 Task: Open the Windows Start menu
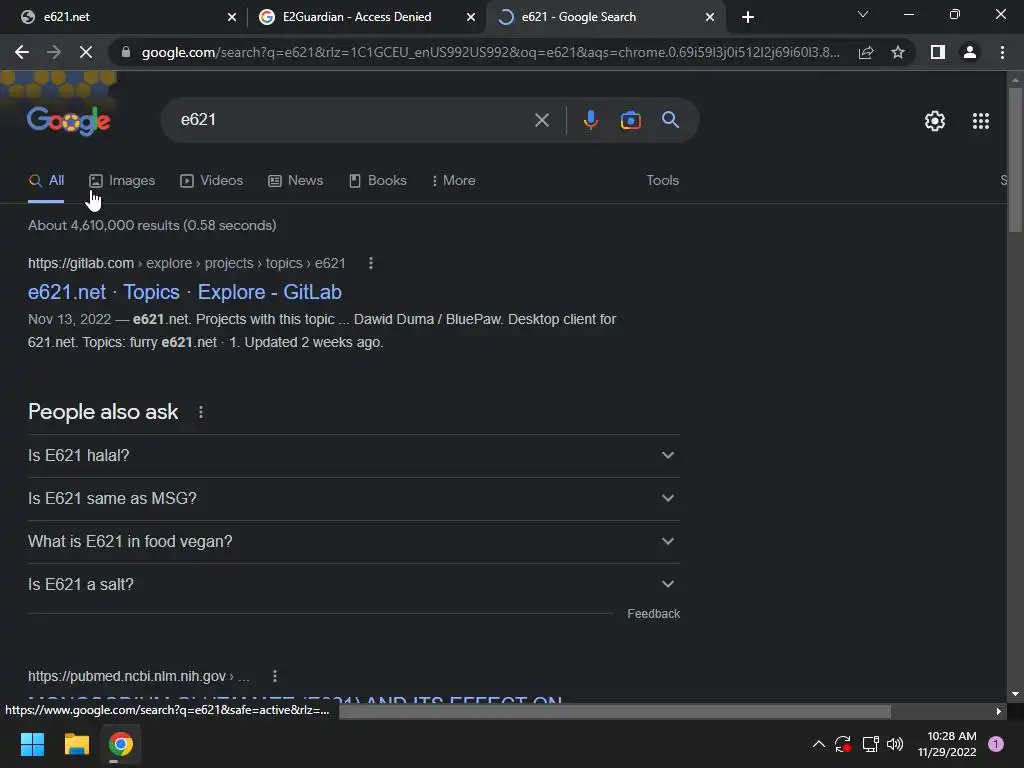coord(32,744)
